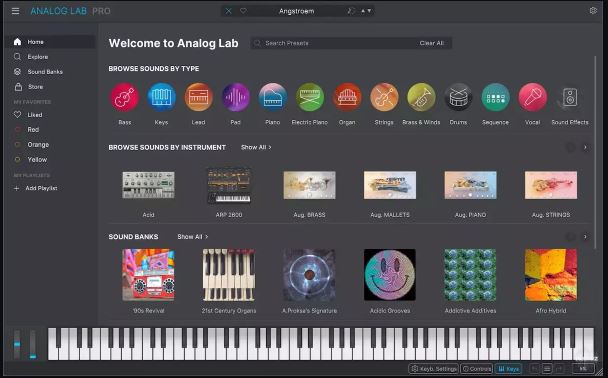Open the settings gear icon top right
The width and height of the screenshot is (608, 378).
tap(593, 10)
